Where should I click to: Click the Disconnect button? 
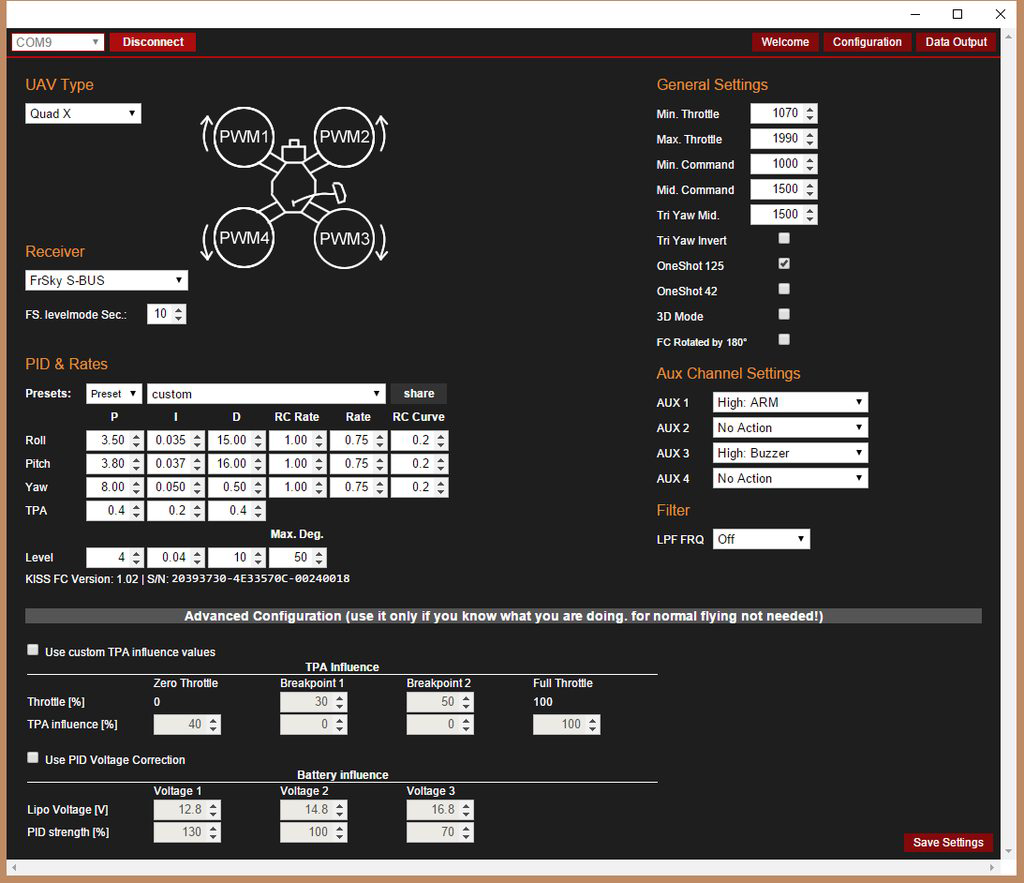pyautogui.click(x=153, y=42)
